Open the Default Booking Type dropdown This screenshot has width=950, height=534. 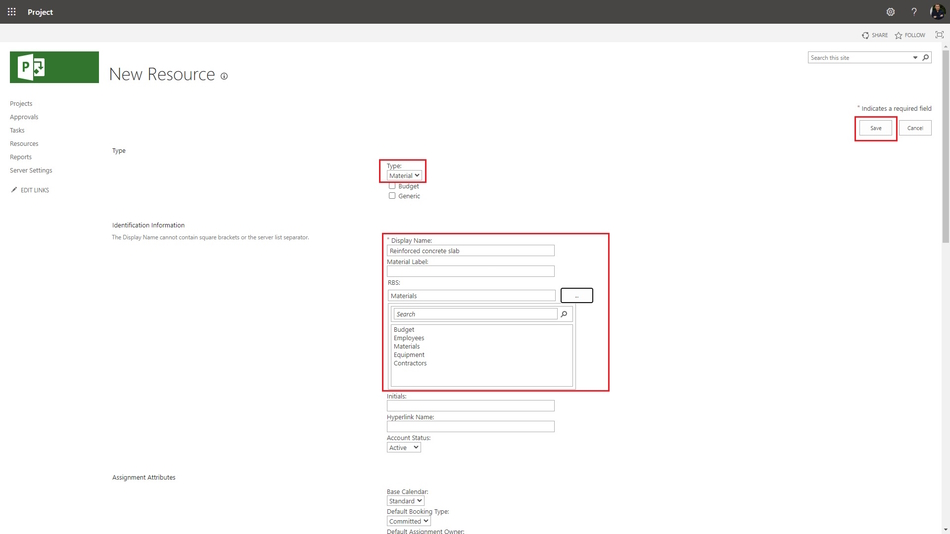[408, 521]
